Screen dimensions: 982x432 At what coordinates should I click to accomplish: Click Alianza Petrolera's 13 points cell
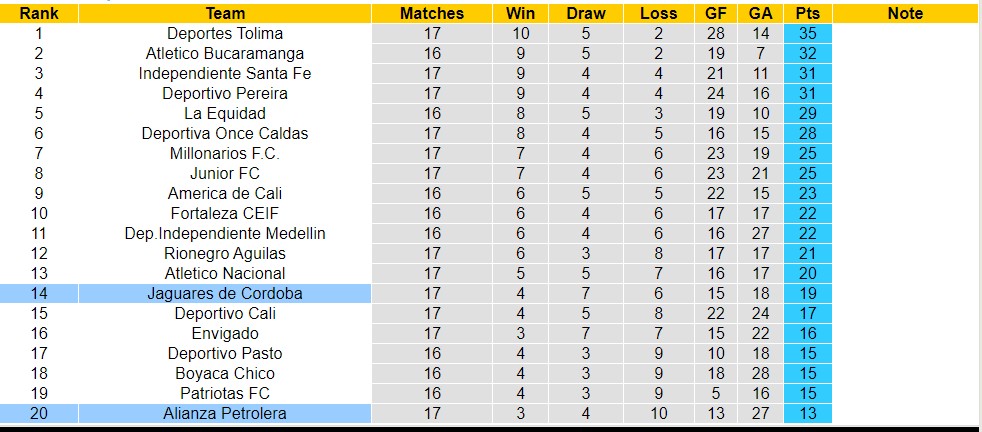[807, 413]
